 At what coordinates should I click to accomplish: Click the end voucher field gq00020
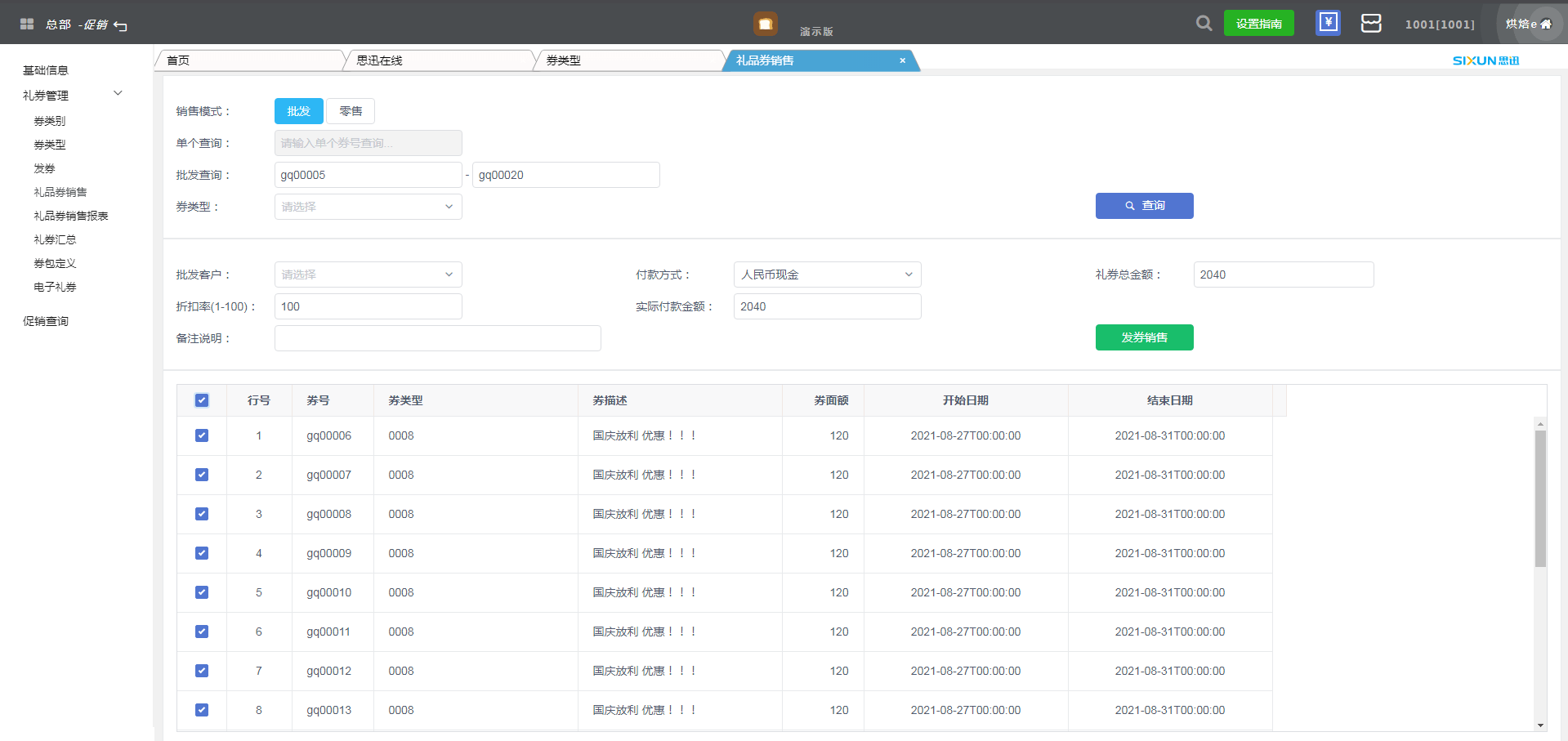pos(566,175)
